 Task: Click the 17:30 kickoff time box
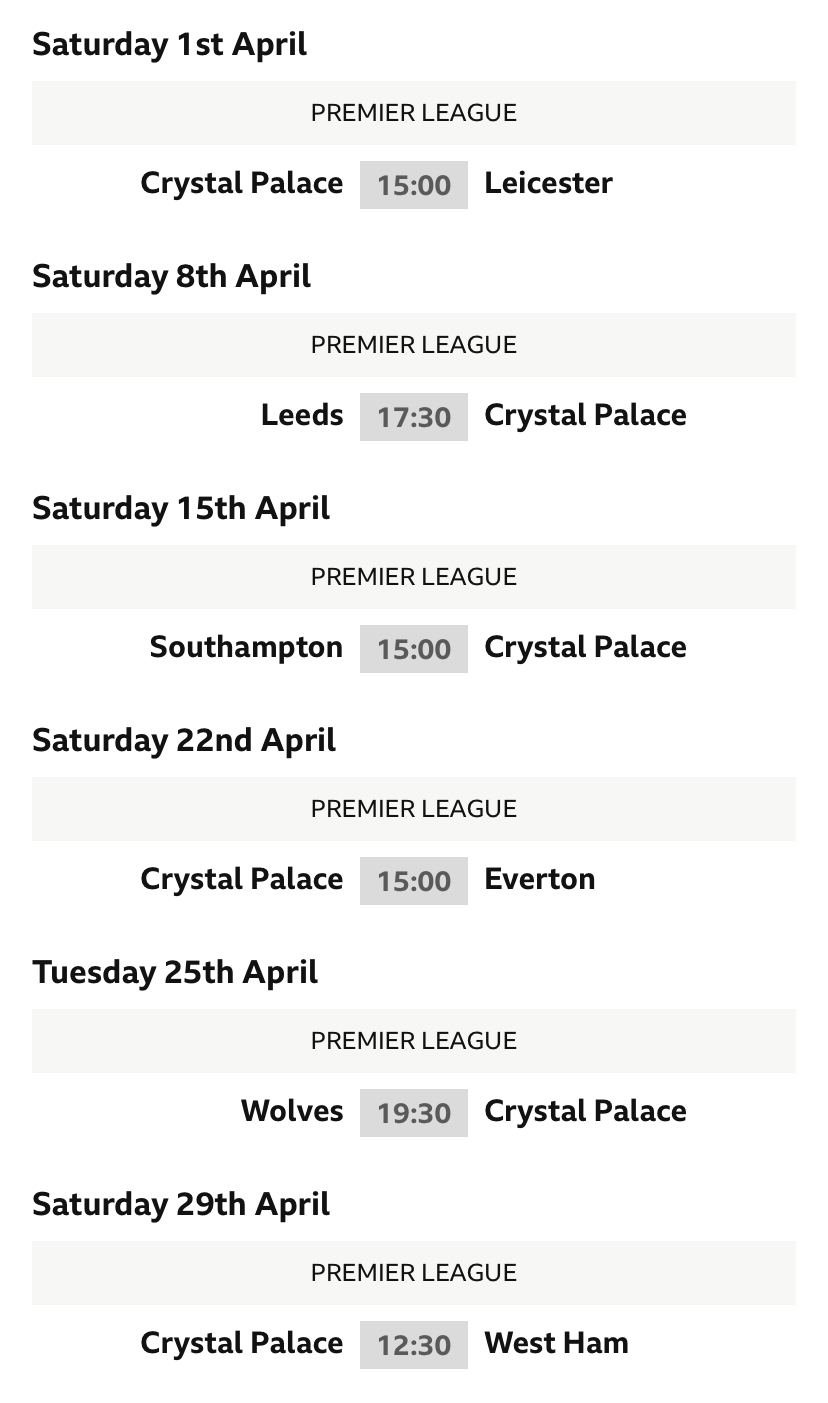[x=414, y=417]
